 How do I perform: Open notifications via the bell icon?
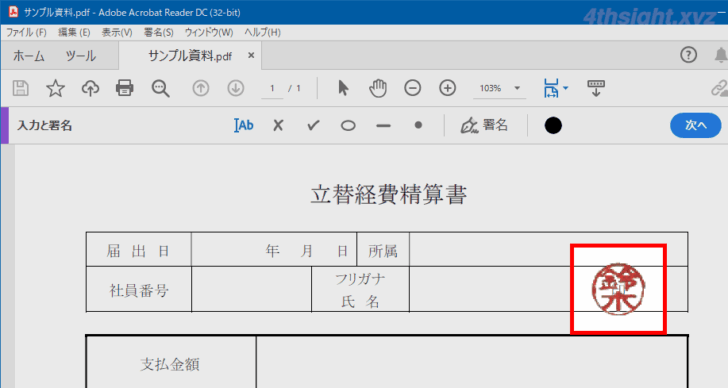[721, 55]
